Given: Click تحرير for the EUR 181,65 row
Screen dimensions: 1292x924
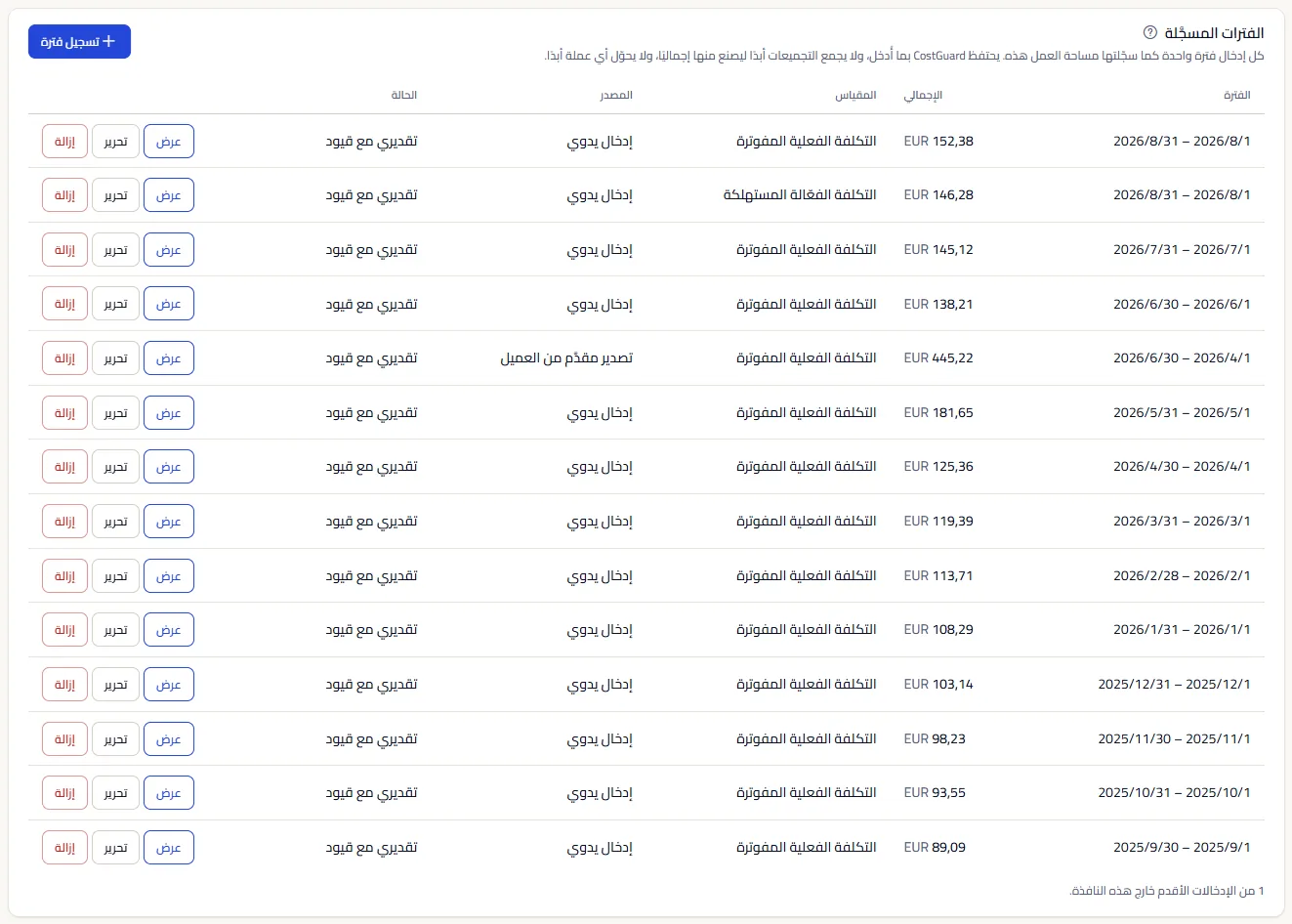Looking at the screenshot, I should coord(115,413).
